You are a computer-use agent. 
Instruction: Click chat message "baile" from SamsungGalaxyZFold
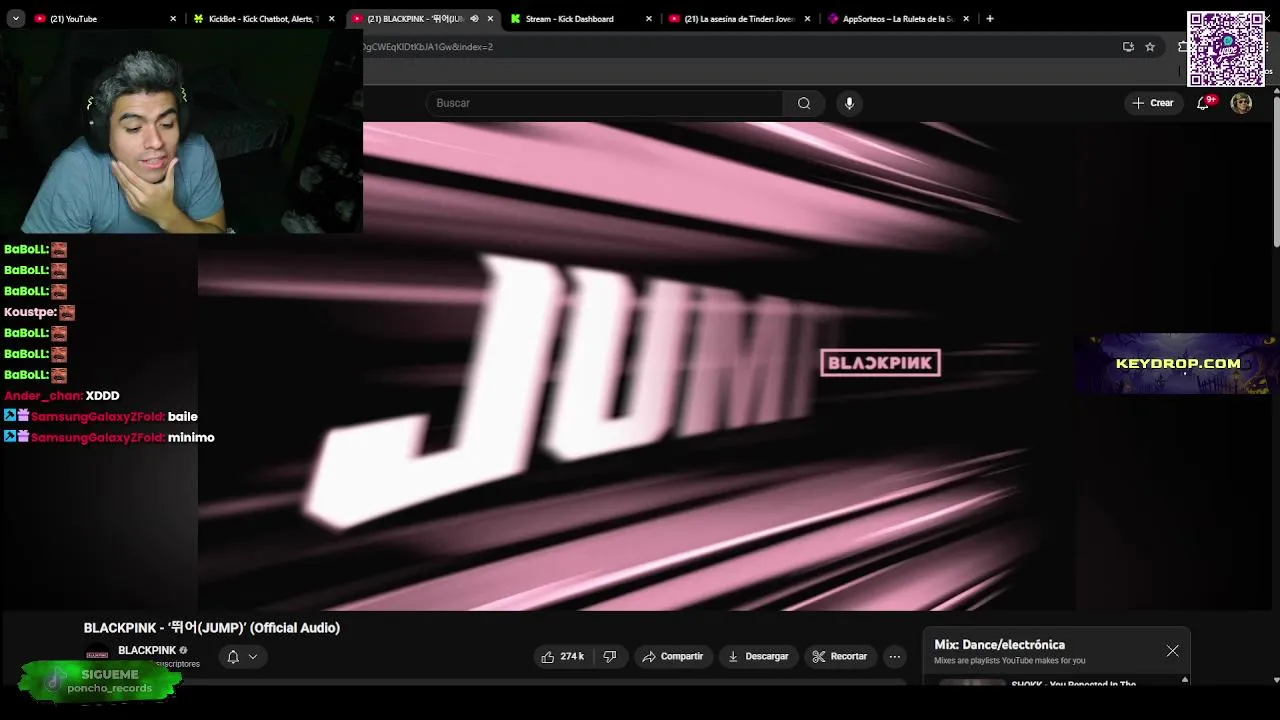(101, 416)
